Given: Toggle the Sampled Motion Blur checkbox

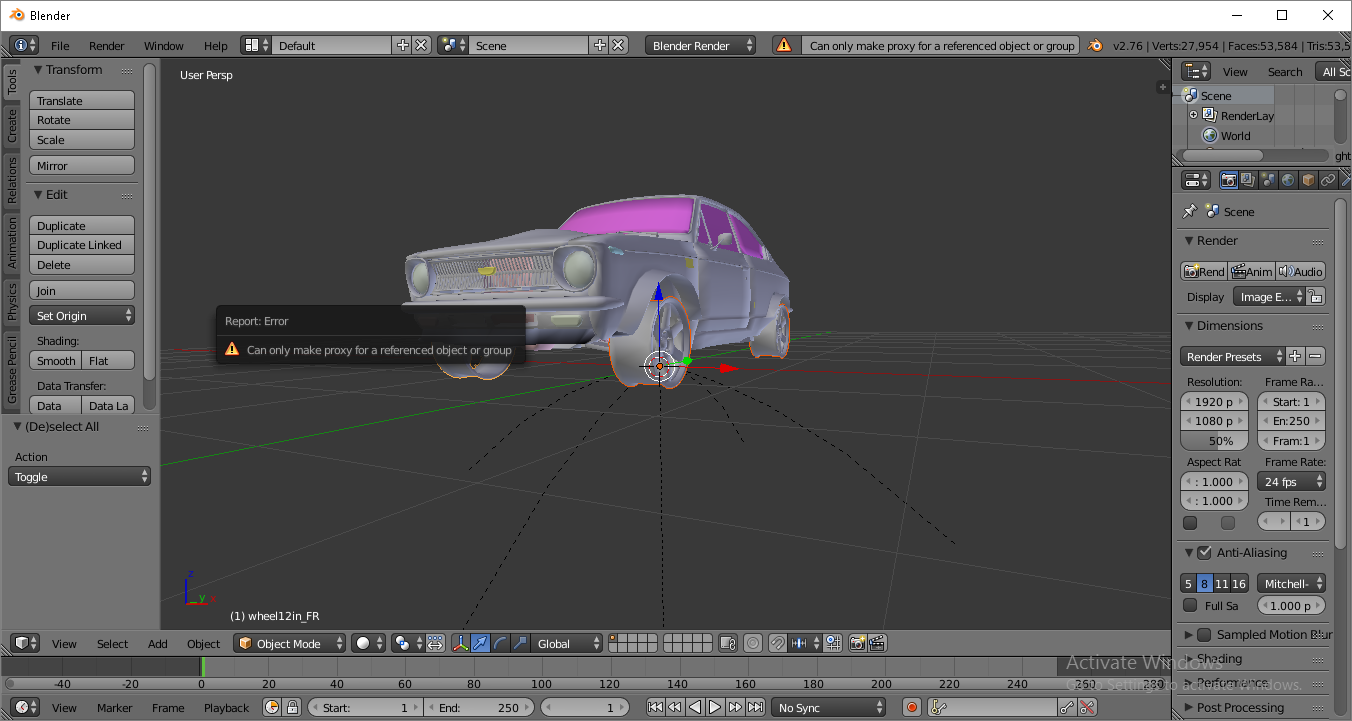Looking at the screenshot, I should pyautogui.click(x=1204, y=635).
